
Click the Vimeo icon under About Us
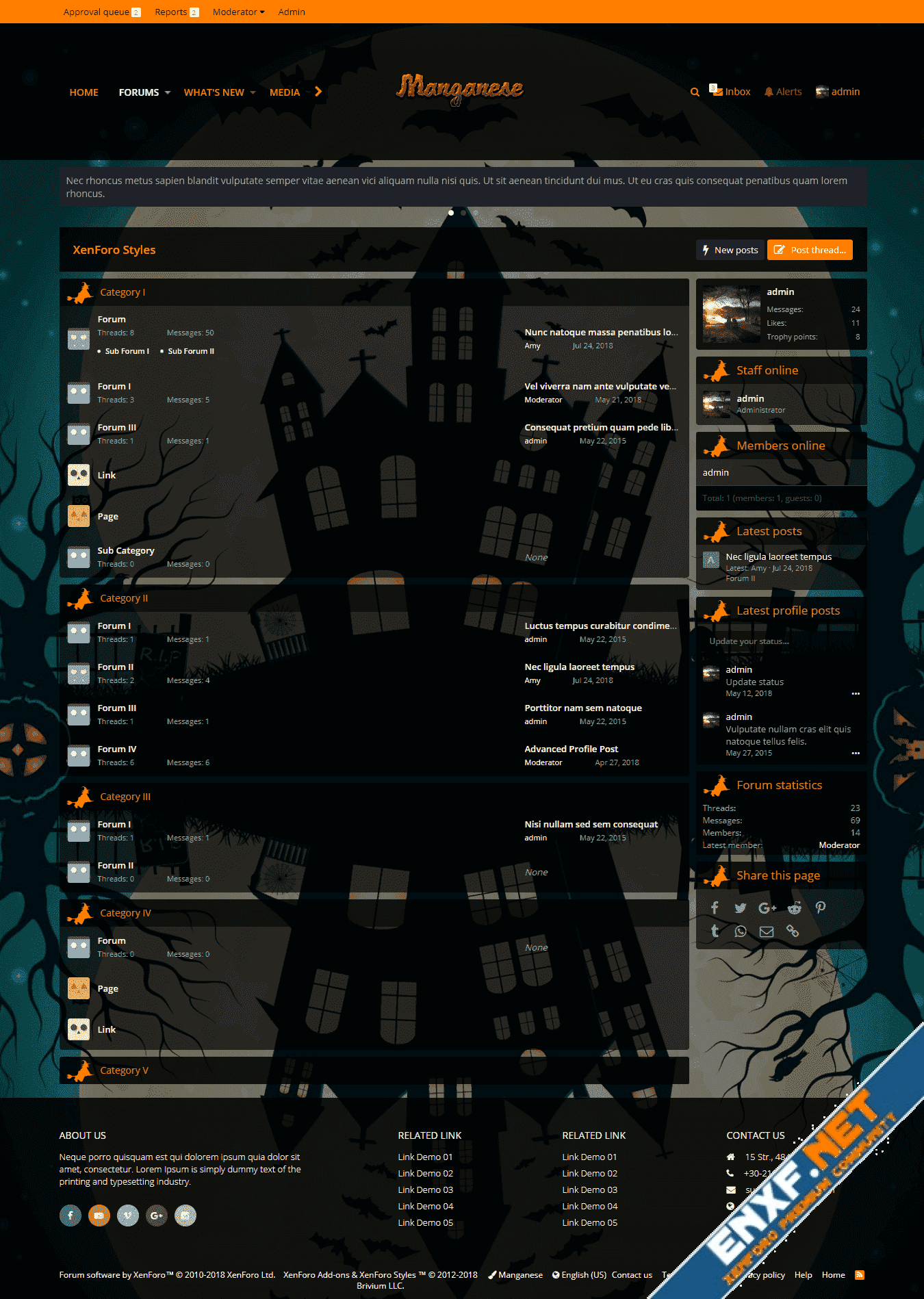pyautogui.click(x=128, y=1216)
